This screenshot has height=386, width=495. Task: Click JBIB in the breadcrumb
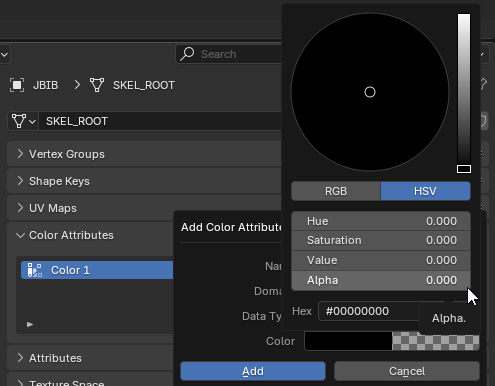point(46,85)
